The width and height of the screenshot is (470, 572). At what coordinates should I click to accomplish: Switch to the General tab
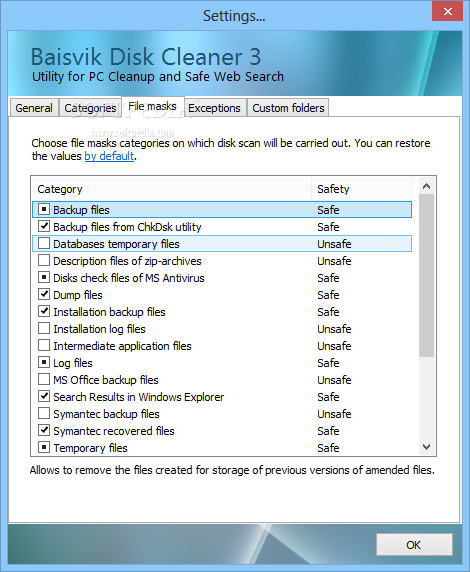point(34,108)
